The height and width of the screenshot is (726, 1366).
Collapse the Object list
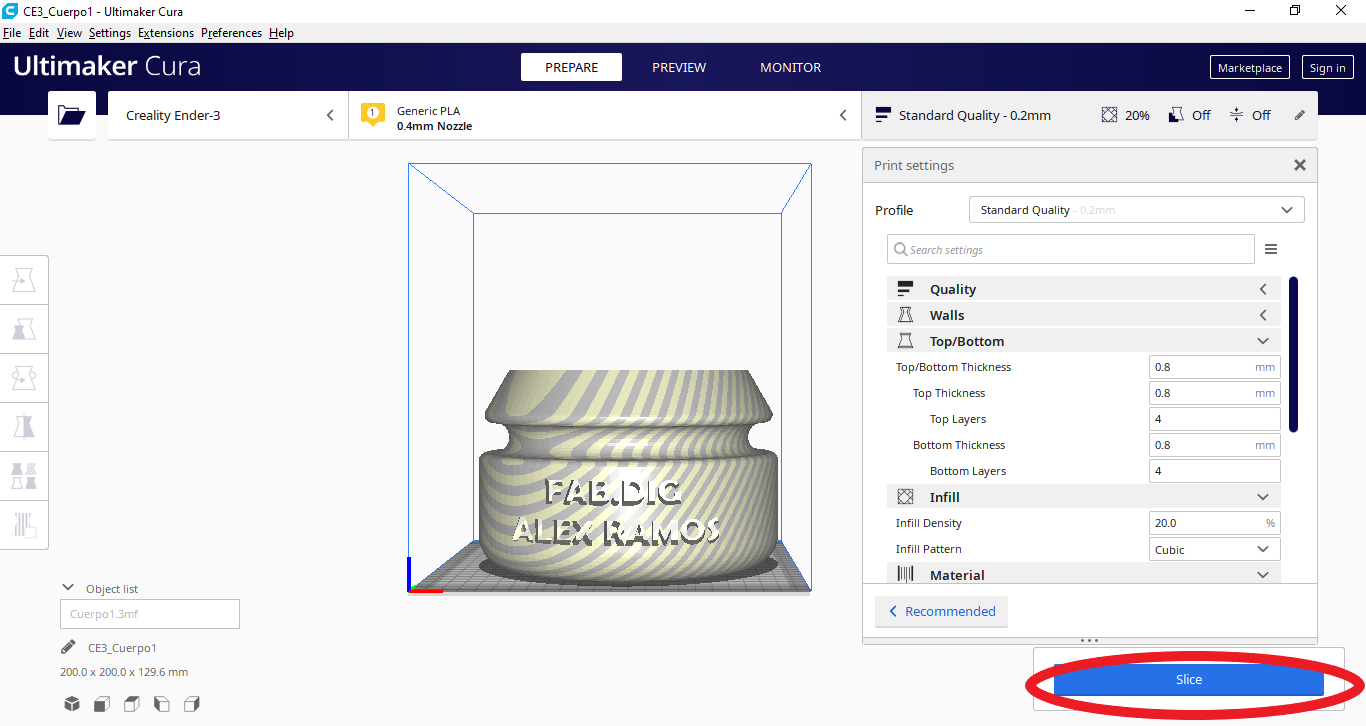point(68,588)
